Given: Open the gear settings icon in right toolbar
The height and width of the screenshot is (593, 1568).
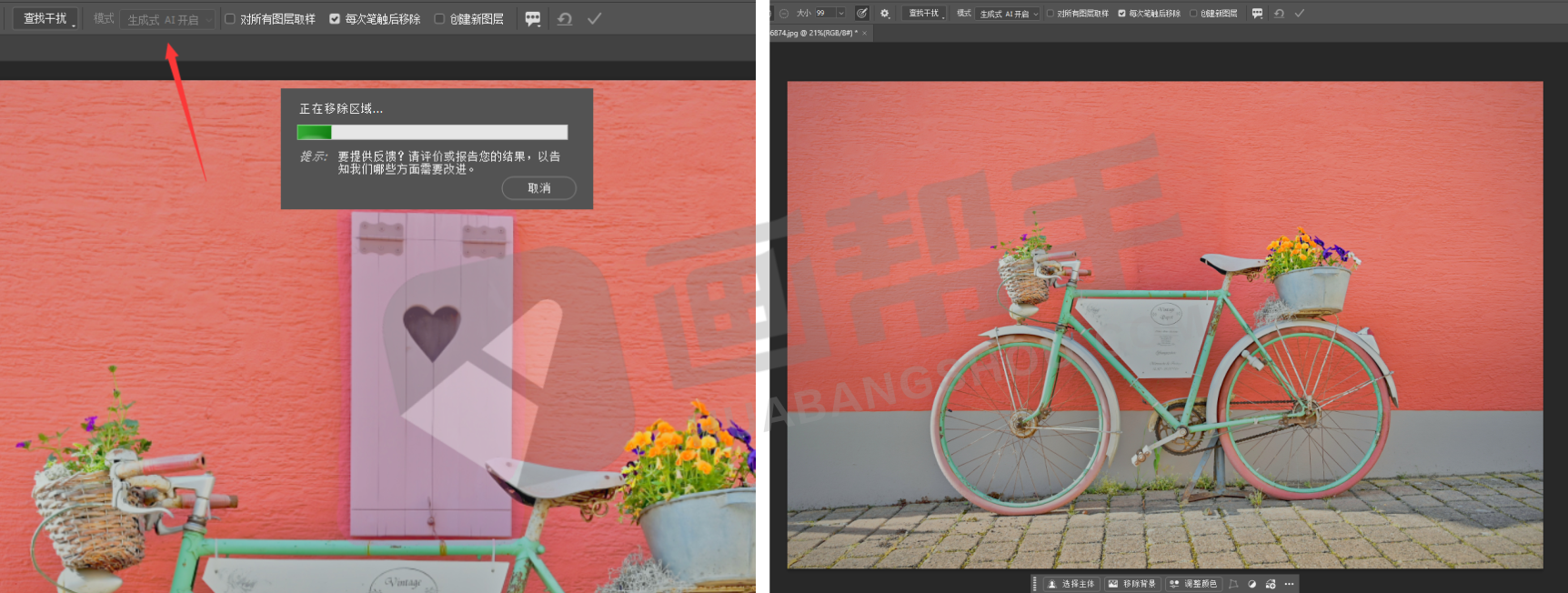Looking at the screenshot, I should click(884, 14).
